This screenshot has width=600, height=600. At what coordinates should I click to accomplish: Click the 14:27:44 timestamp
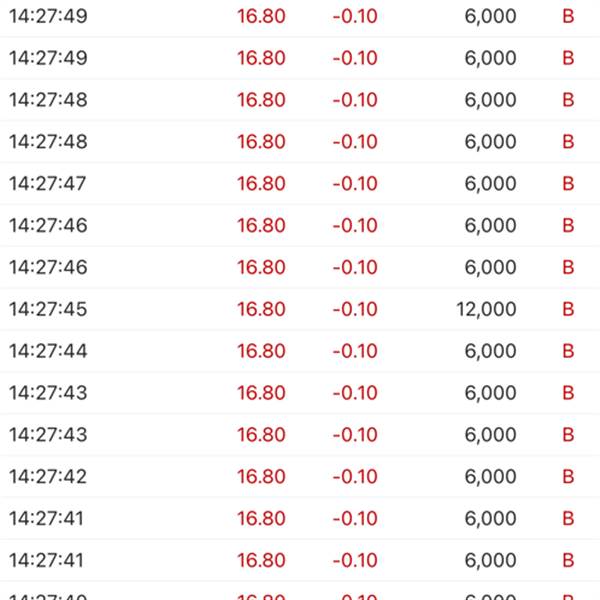click(x=48, y=351)
